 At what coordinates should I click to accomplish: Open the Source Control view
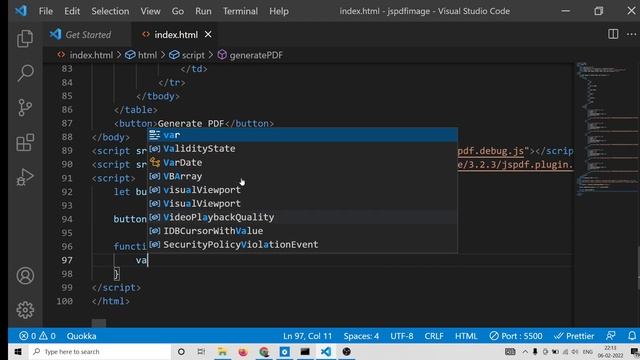pyautogui.click(x=25, y=108)
